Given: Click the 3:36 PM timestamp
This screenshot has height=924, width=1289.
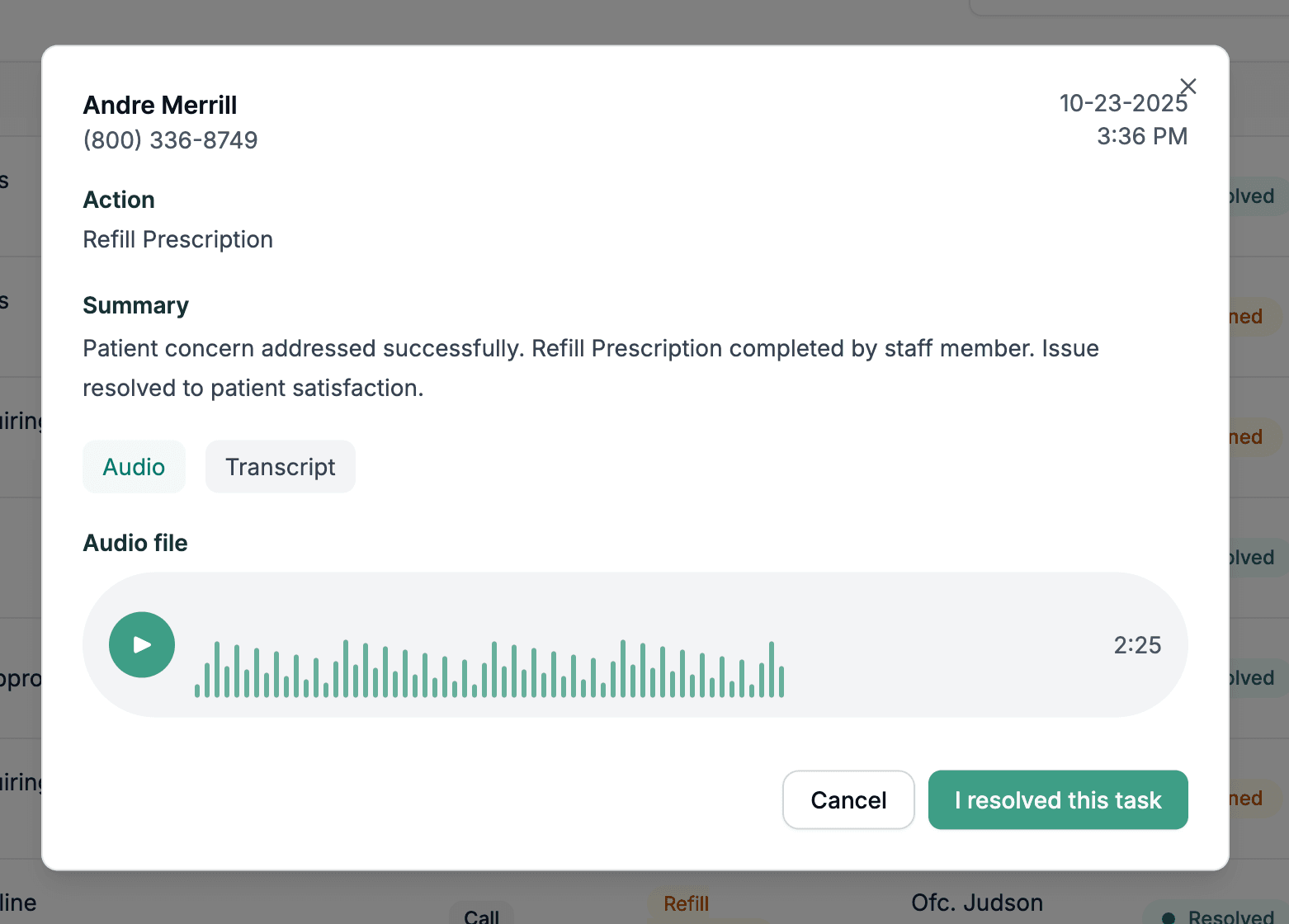Looking at the screenshot, I should pyautogui.click(x=1141, y=136).
